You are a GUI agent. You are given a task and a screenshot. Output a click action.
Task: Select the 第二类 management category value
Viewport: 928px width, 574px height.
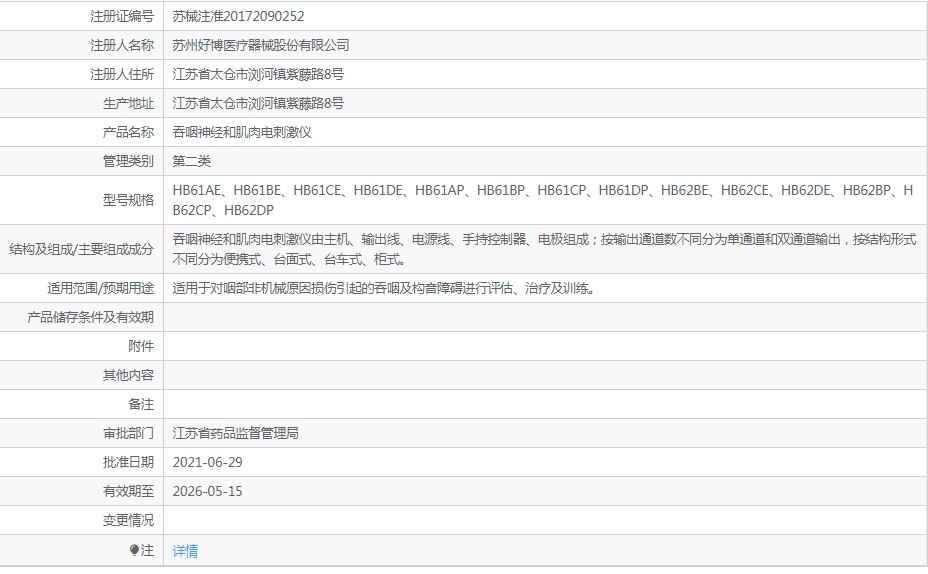(192, 162)
